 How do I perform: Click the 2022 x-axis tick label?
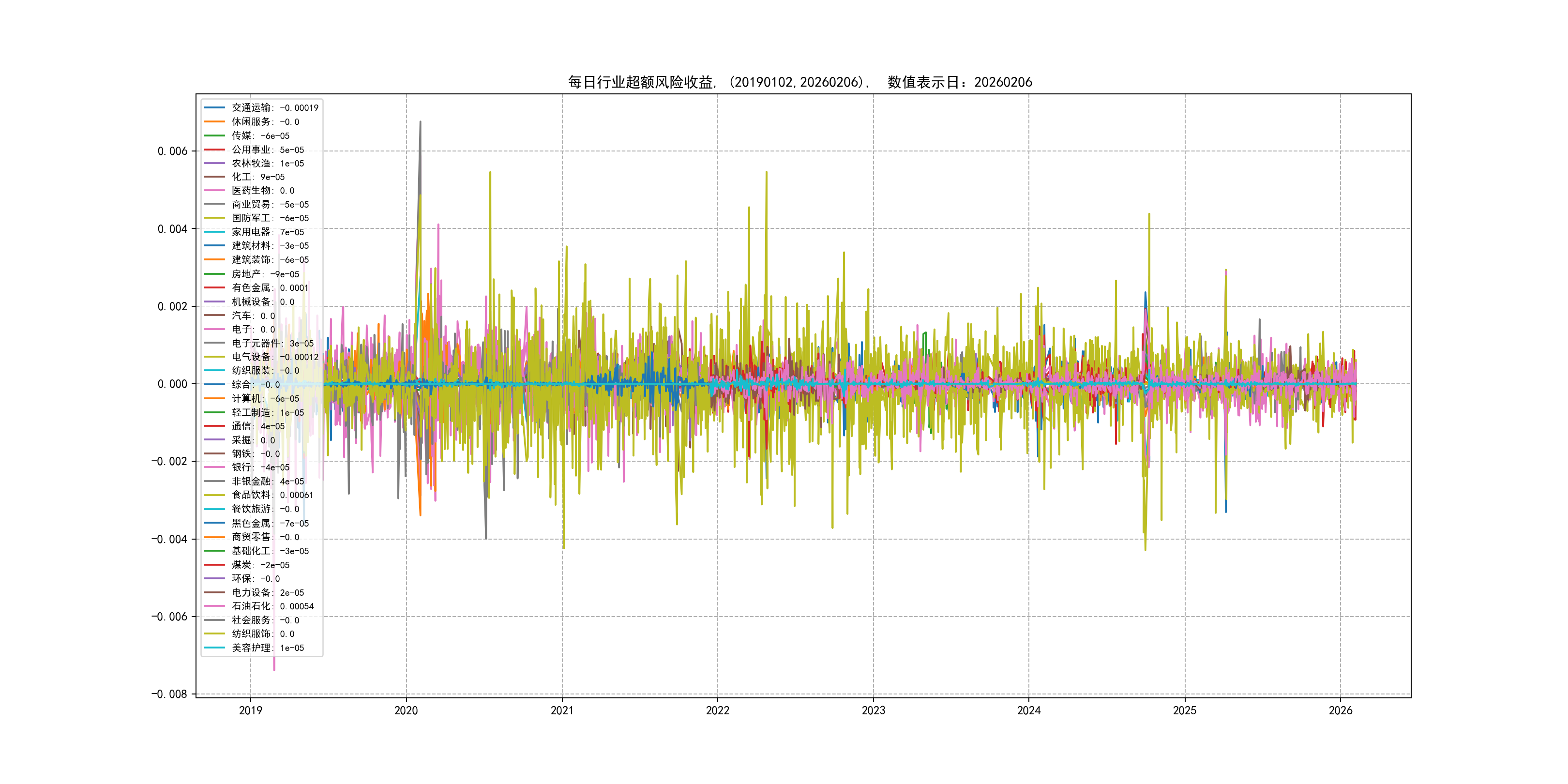point(717,710)
